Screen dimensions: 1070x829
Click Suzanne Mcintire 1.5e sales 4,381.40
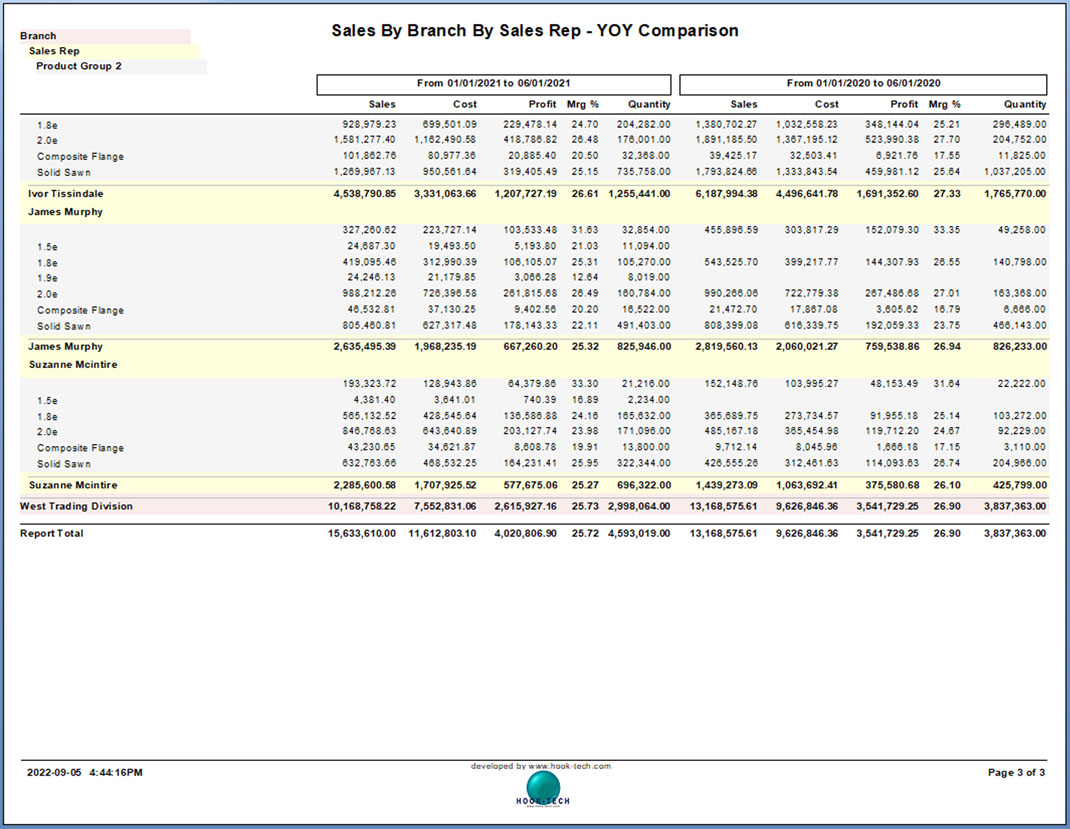[x=375, y=400]
